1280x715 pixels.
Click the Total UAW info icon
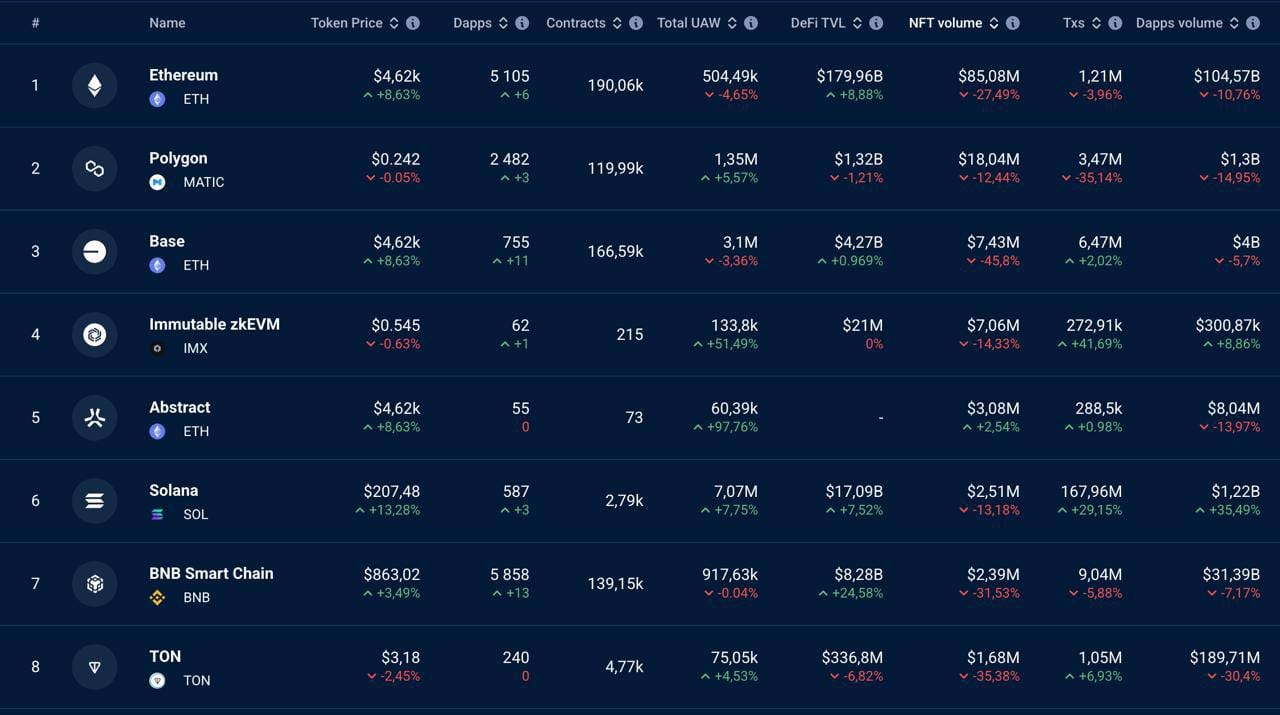tap(751, 23)
